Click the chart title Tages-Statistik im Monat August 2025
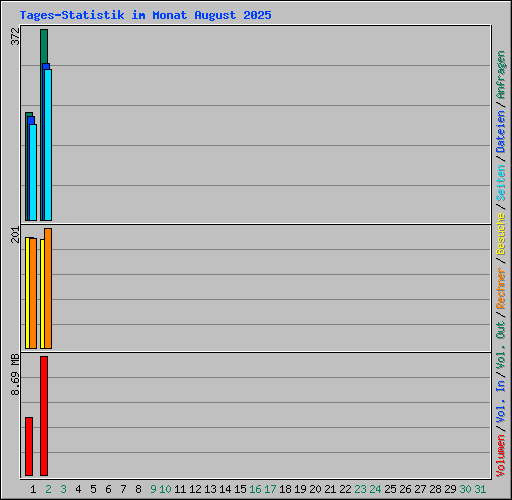The image size is (512, 500). pyautogui.click(x=145, y=15)
